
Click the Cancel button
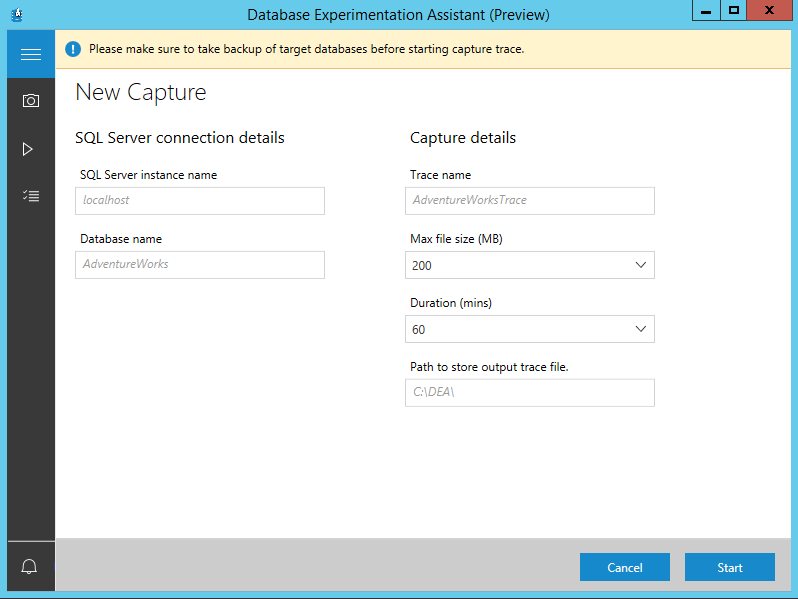coord(624,567)
